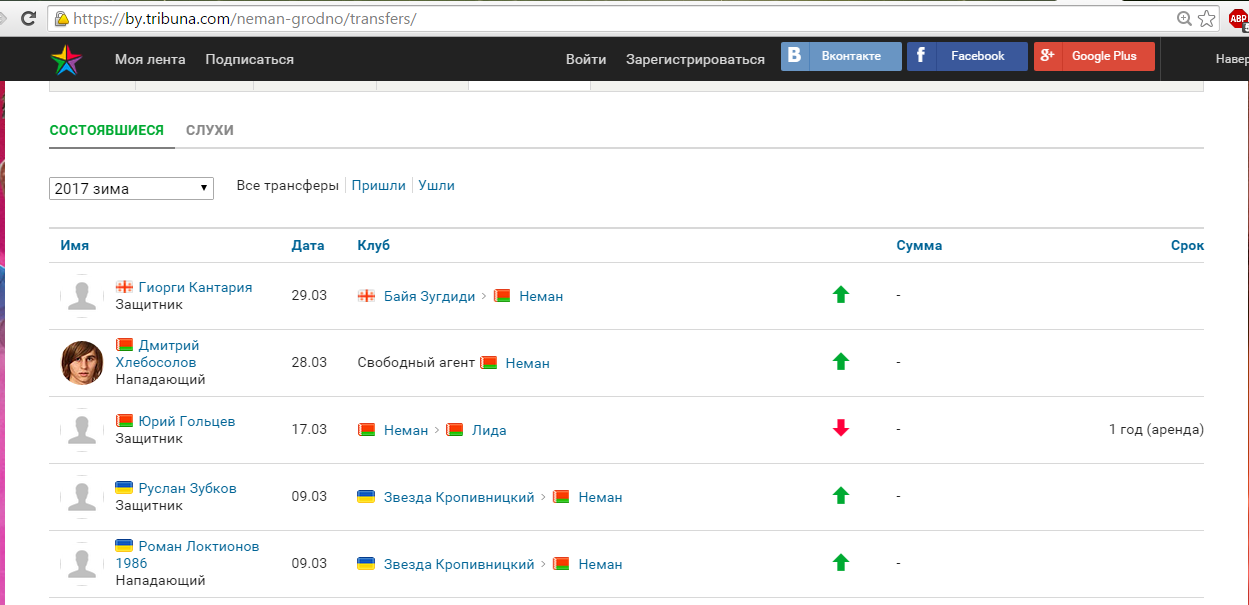
Task: Filter transfers by Пришли
Action: click(x=379, y=185)
